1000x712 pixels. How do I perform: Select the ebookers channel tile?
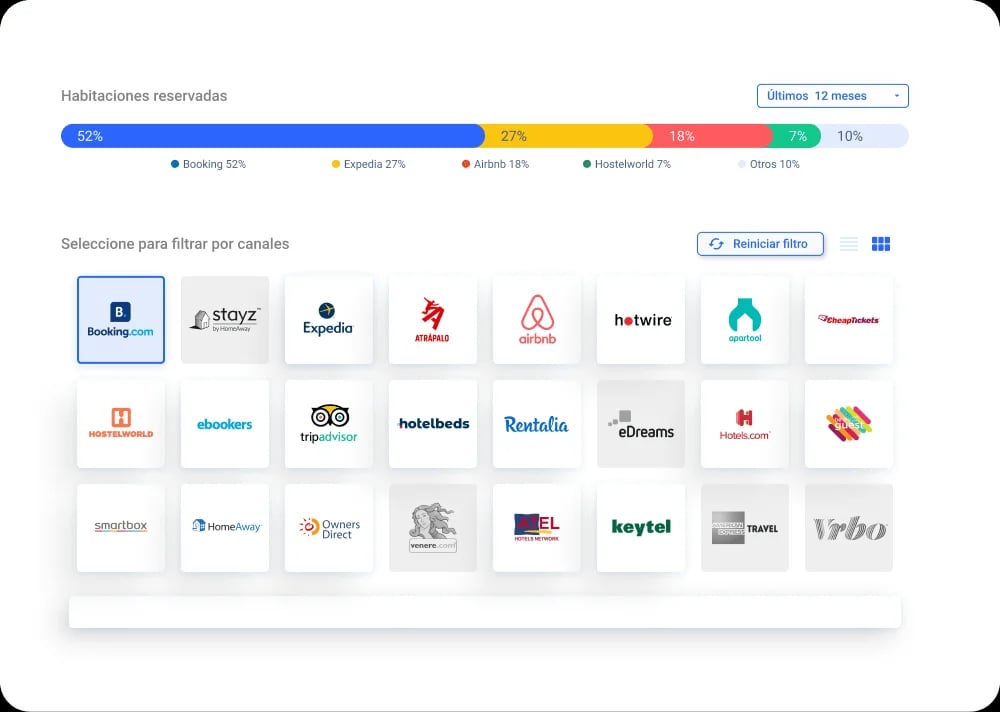point(224,424)
